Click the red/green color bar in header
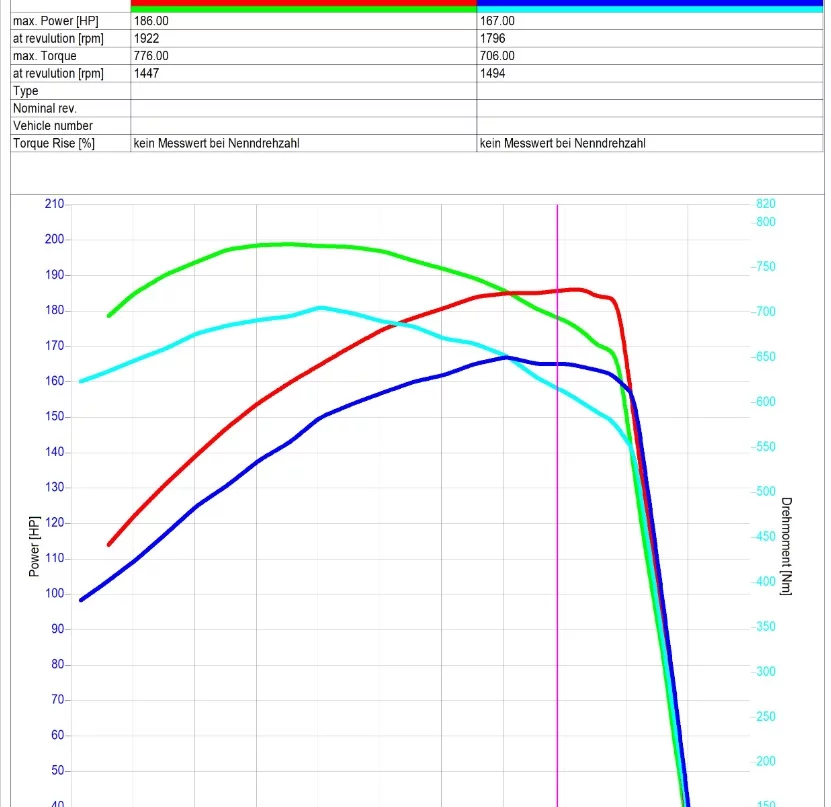This screenshot has height=807, width=831. (x=304, y=5)
